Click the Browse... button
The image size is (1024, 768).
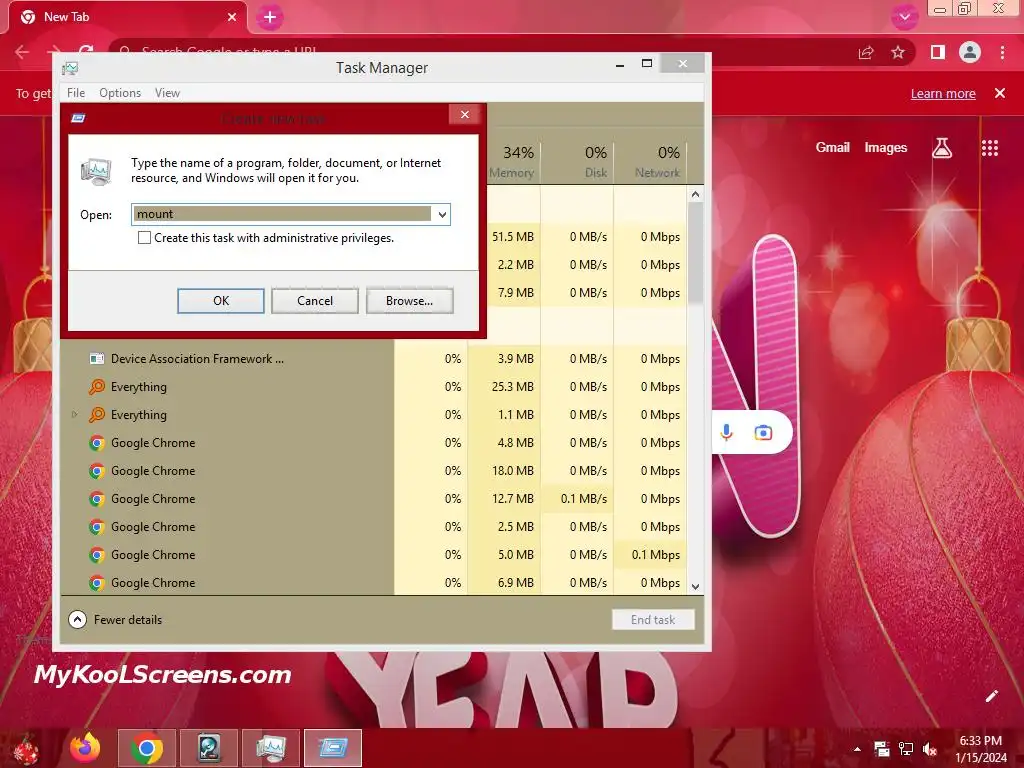pos(409,300)
